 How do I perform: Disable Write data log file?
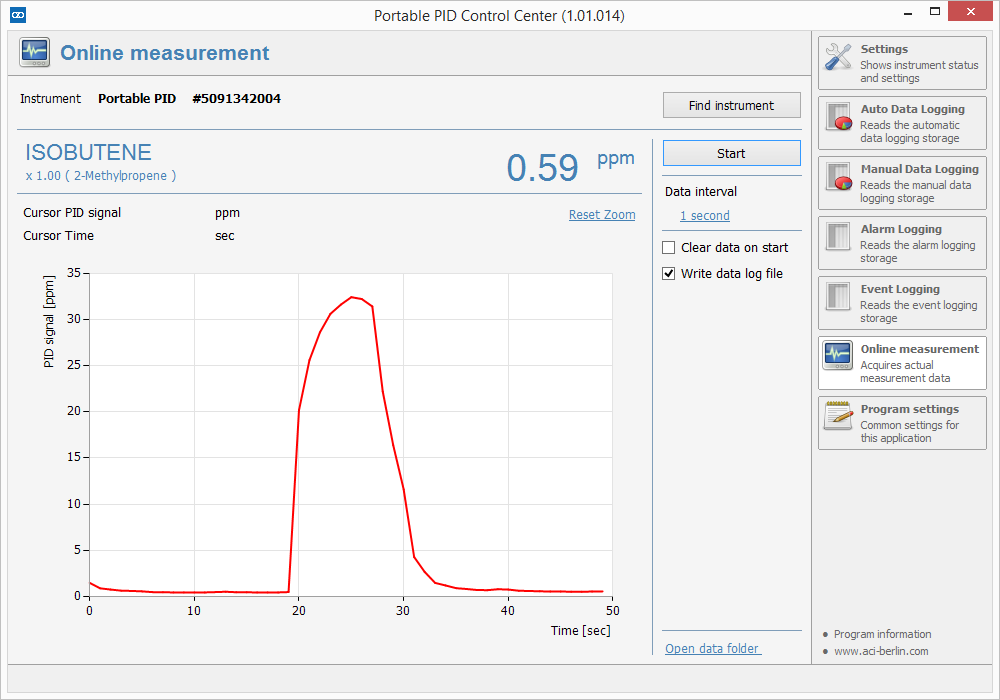click(668, 273)
